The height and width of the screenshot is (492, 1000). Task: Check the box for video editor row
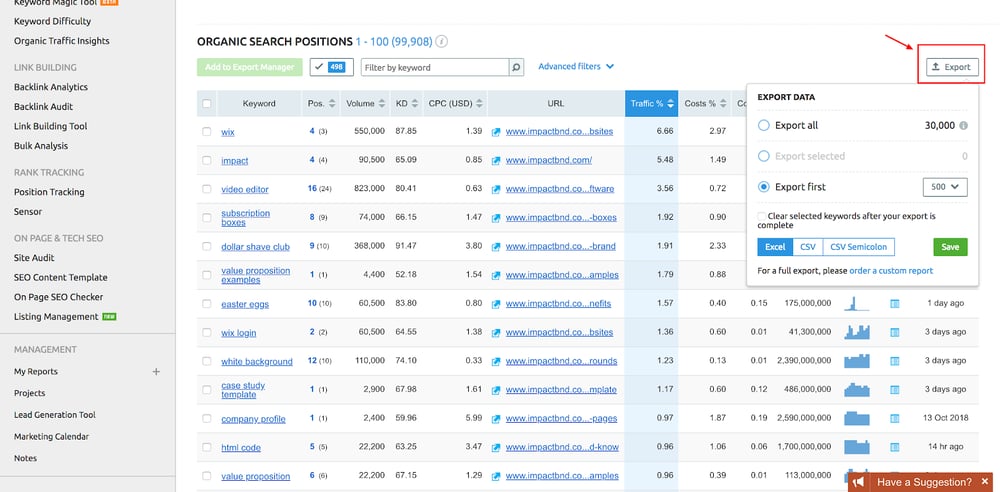pos(207,189)
